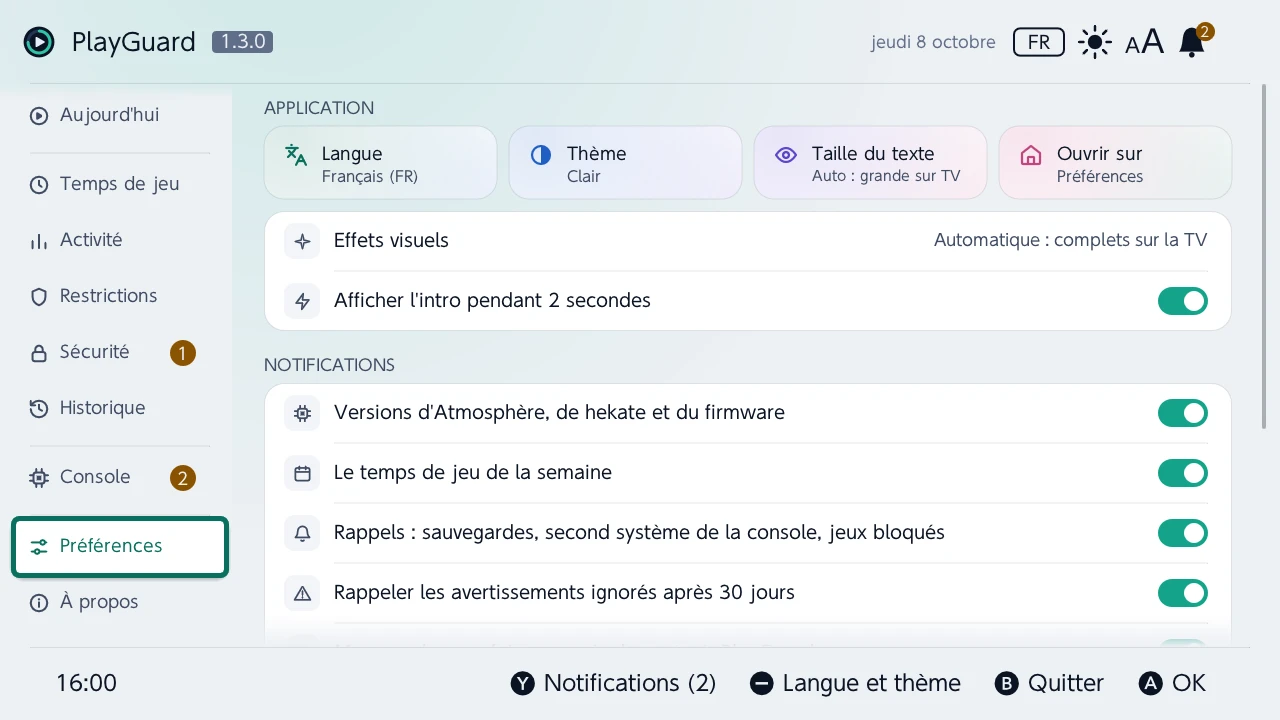Click the Langue et thème footer button
This screenshot has width=1280, height=720.
click(x=855, y=683)
